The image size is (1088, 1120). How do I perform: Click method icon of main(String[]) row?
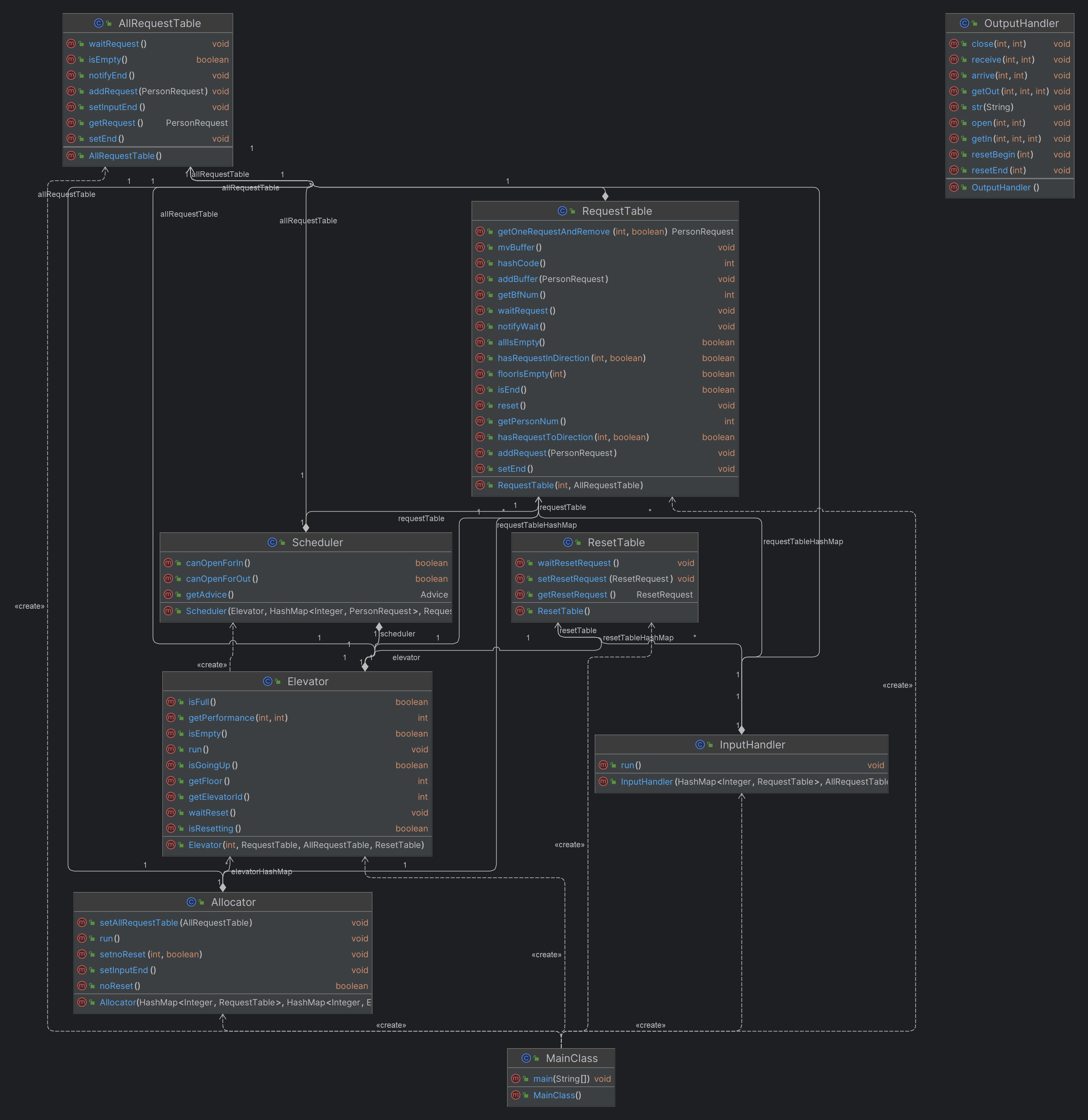[516, 1079]
